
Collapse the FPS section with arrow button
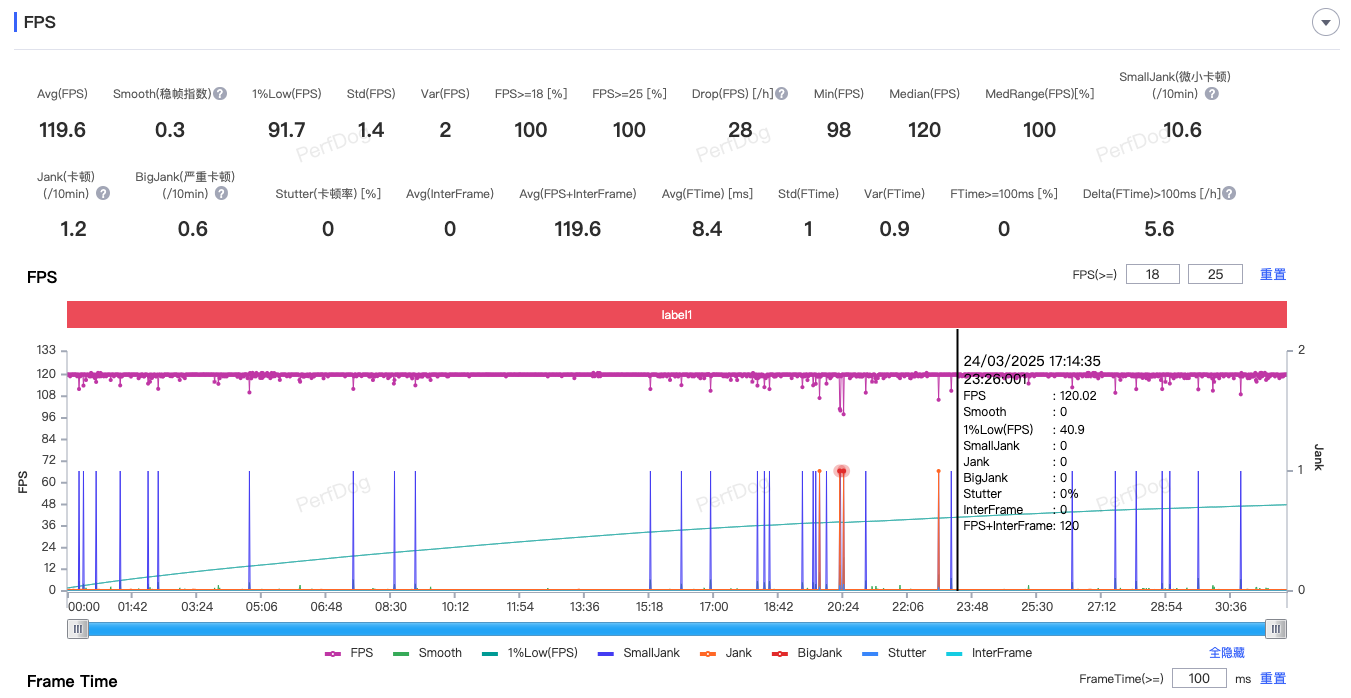pyautogui.click(x=1325, y=23)
